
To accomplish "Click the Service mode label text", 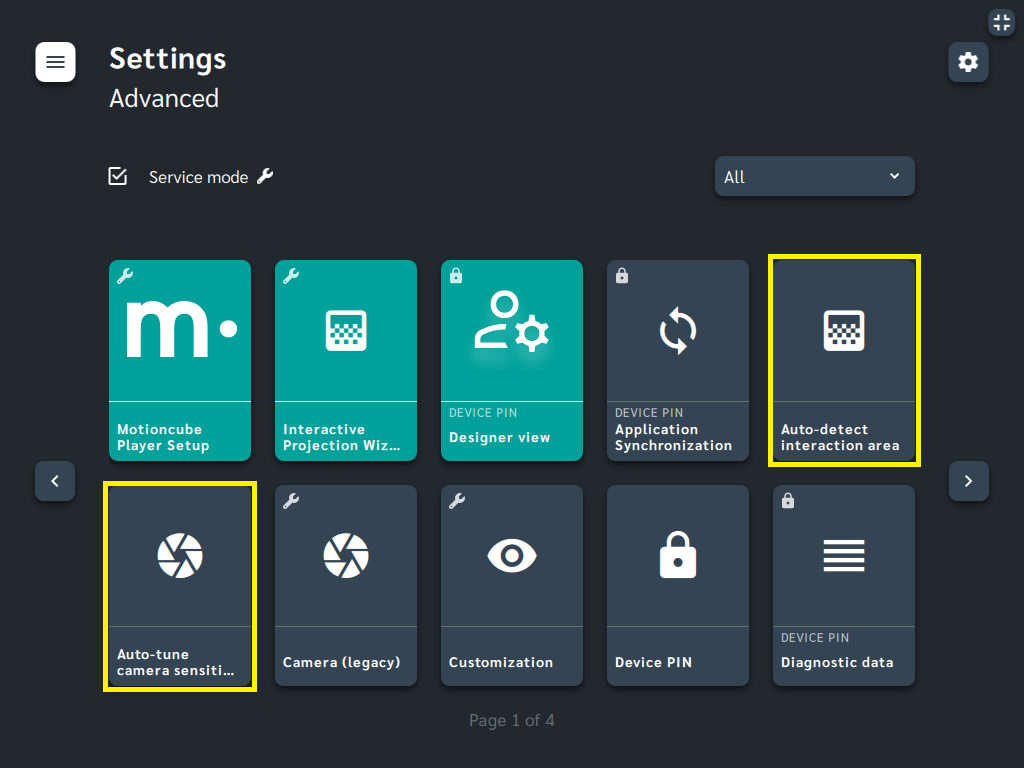I will 199,177.
